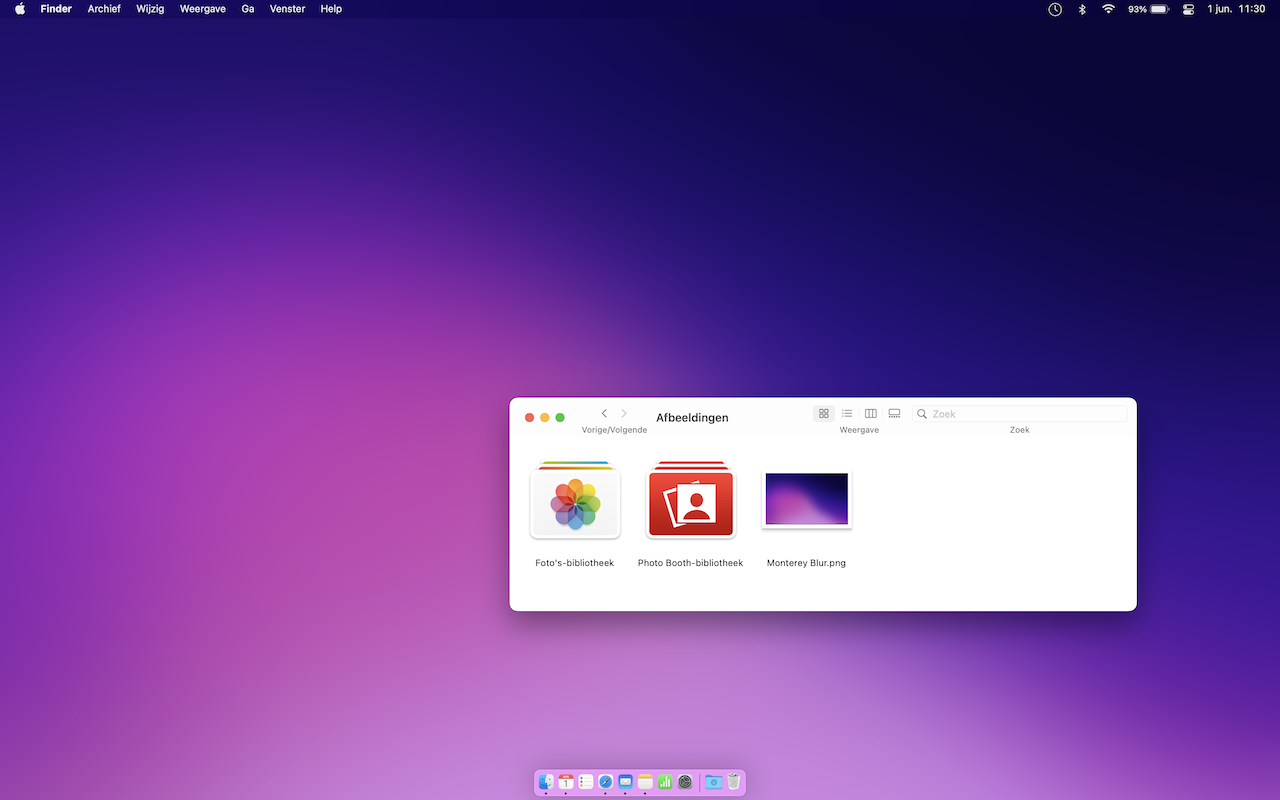Select the Foto's-bibliotheek icon
Image resolution: width=1280 pixels, height=800 pixels.
[575, 500]
